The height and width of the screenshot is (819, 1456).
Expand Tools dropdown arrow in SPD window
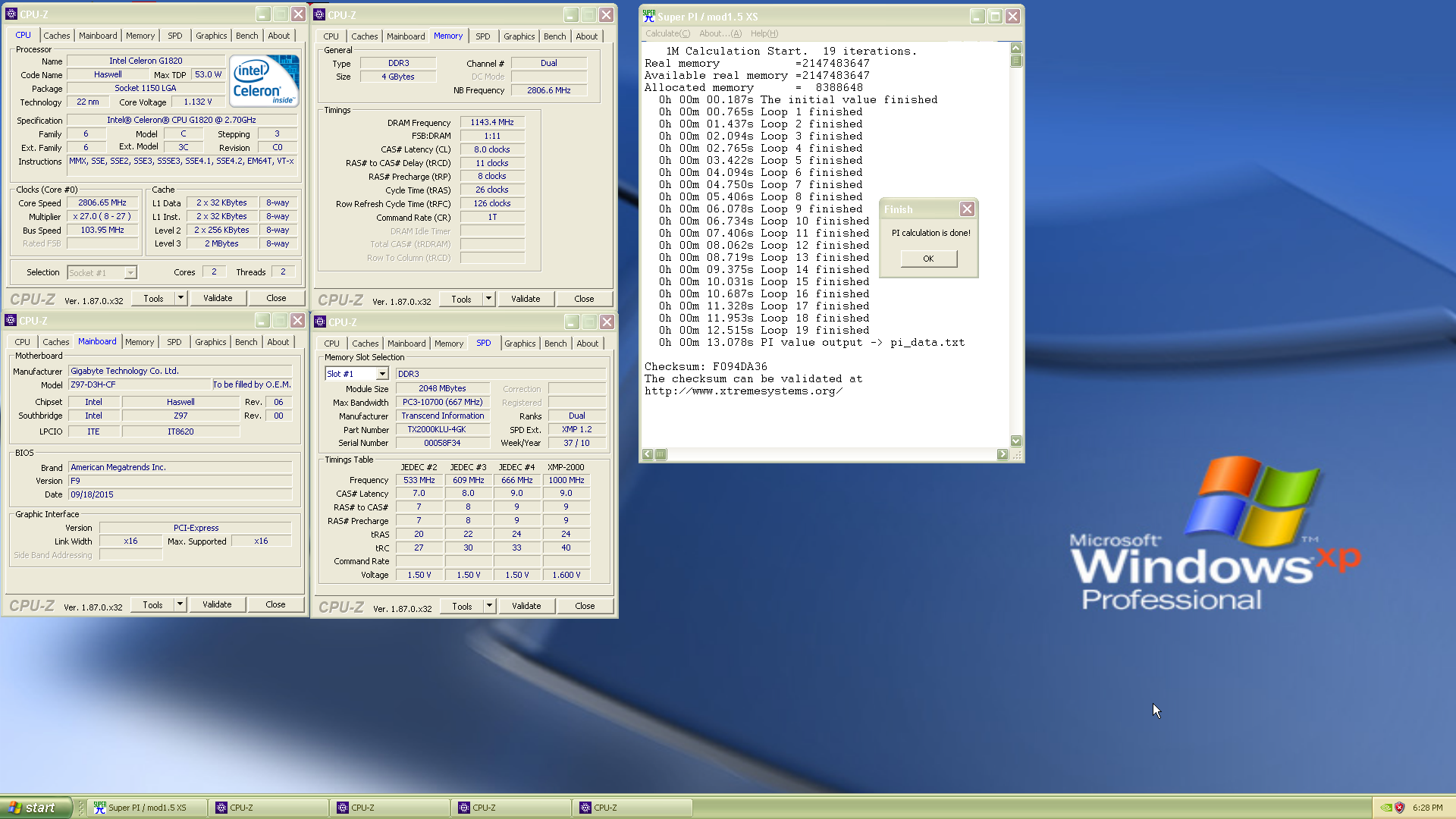[x=489, y=606]
